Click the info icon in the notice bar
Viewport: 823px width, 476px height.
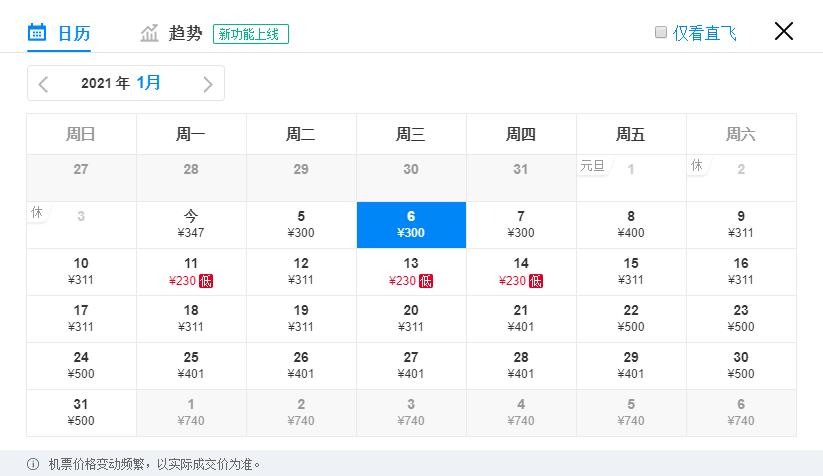click(33, 464)
